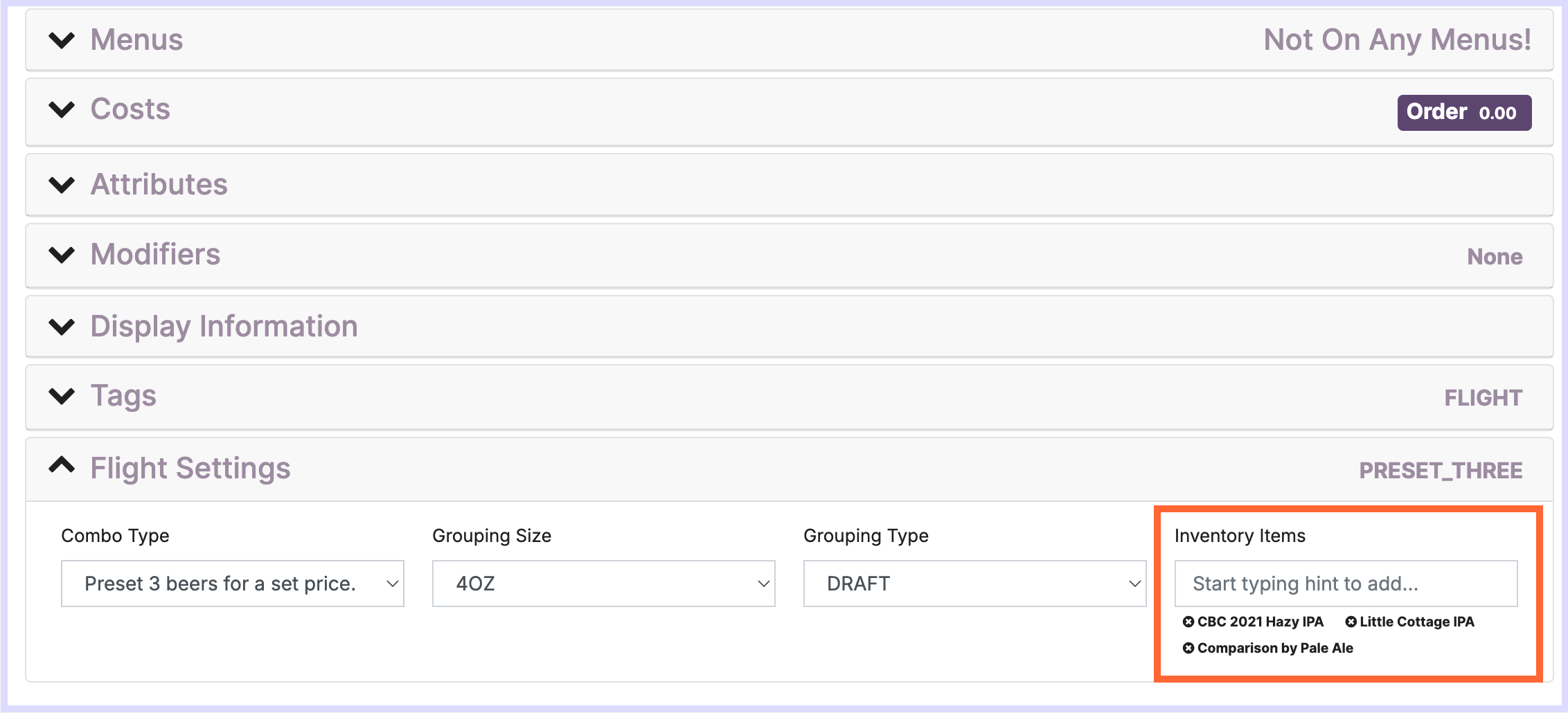This screenshot has height=713, width=1568.
Task: Expand the Attributes section chevron
Action: pos(62,185)
